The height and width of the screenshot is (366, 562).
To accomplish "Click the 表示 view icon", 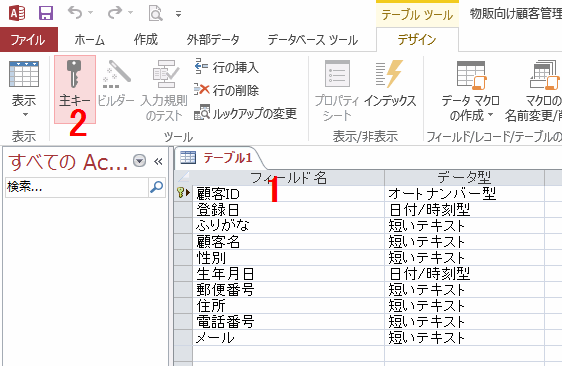I will click(24, 75).
